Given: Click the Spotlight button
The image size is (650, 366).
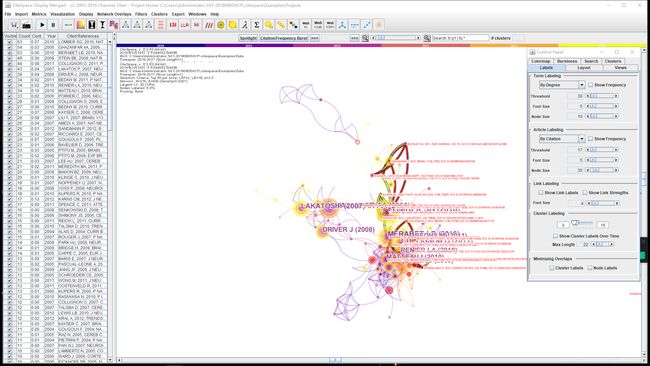Looking at the screenshot, I should click(x=248, y=38).
